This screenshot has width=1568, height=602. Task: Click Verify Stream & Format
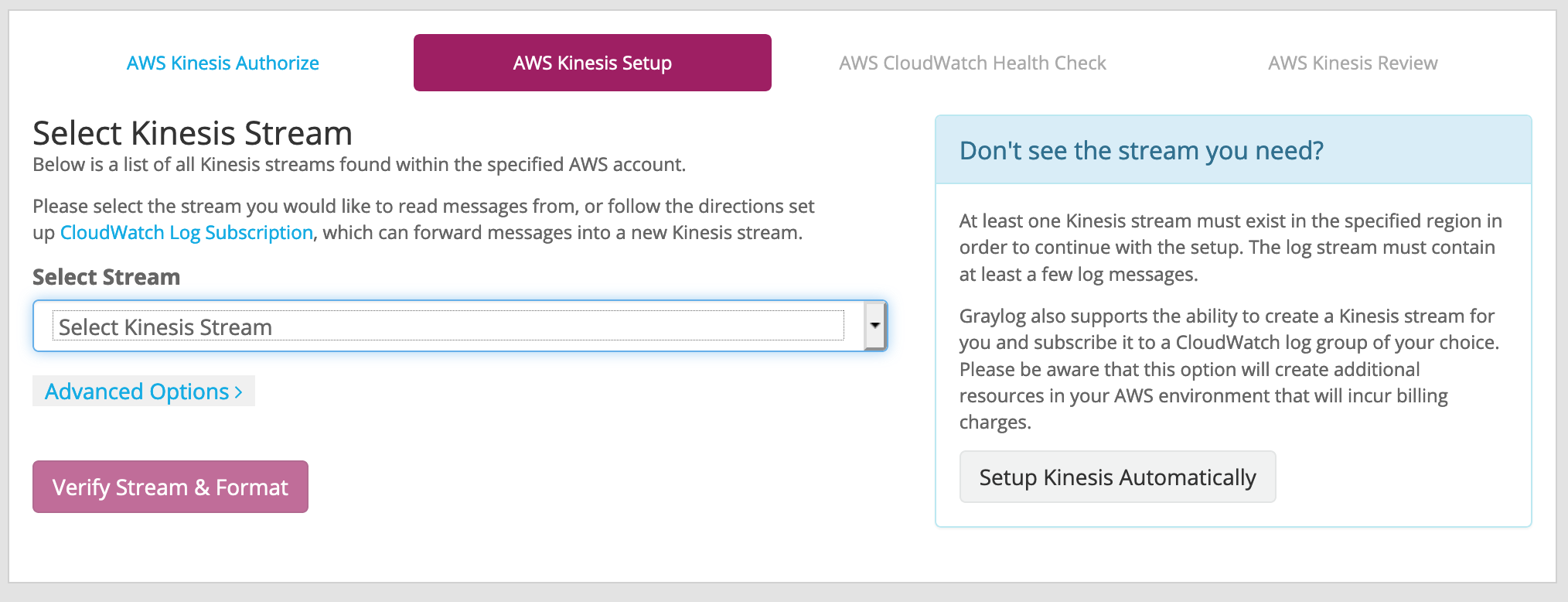click(x=170, y=487)
